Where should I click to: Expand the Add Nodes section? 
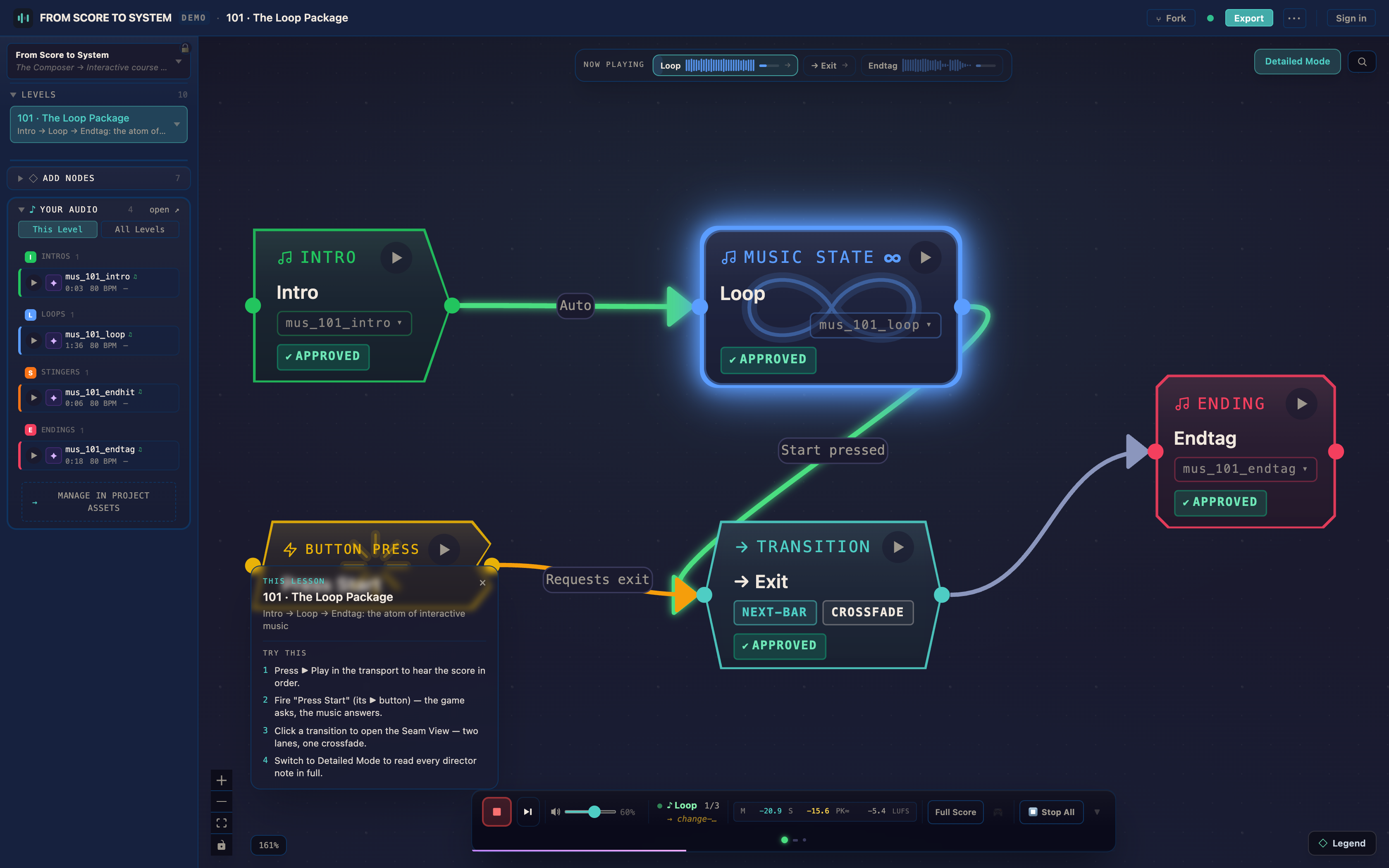(99, 178)
